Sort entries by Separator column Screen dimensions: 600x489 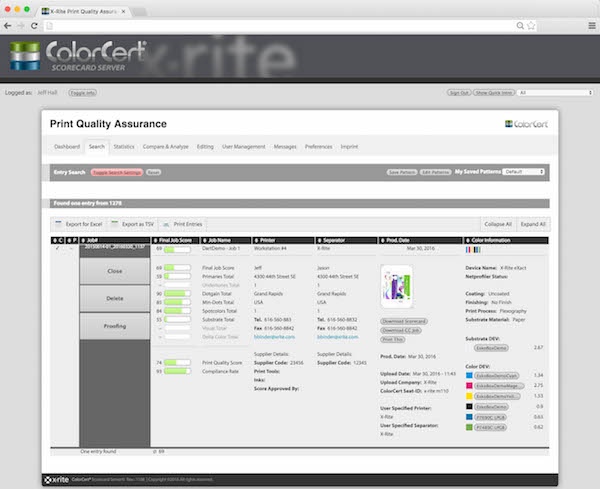pos(346,240)
